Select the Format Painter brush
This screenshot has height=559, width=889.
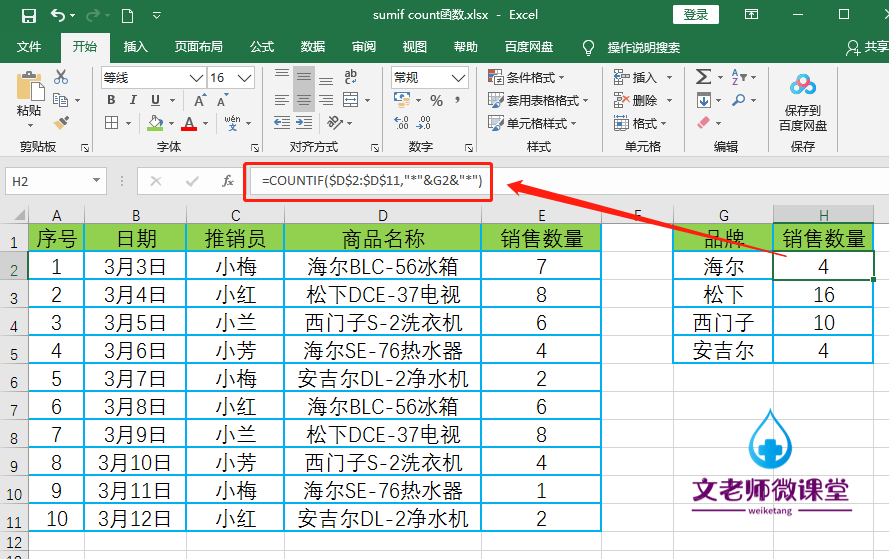point(61,122)
